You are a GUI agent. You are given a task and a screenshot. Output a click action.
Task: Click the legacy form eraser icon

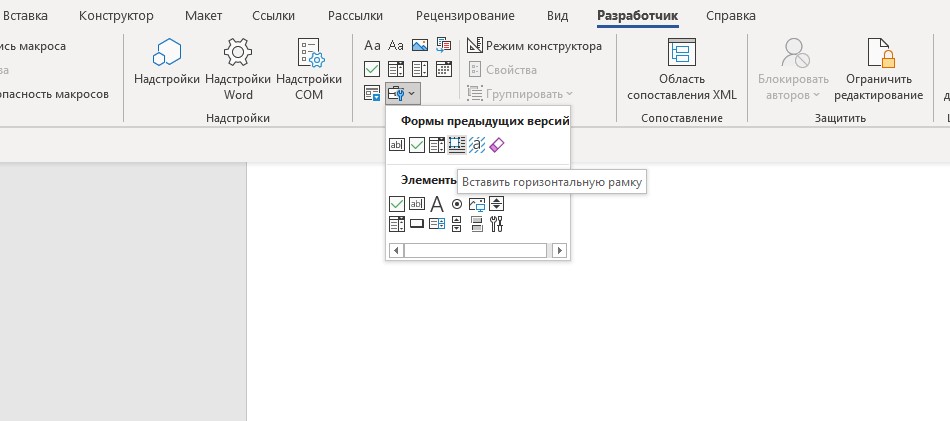(x=497, y=145)
